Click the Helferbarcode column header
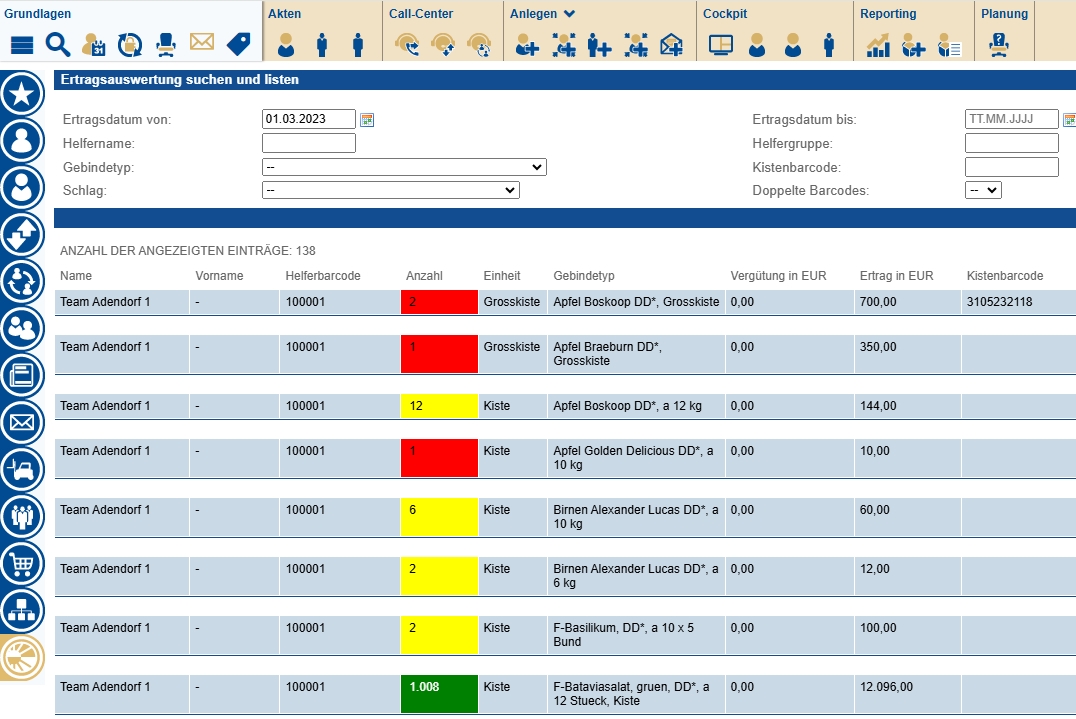This screenshot has width=1076, height=719. coord(323,276)
